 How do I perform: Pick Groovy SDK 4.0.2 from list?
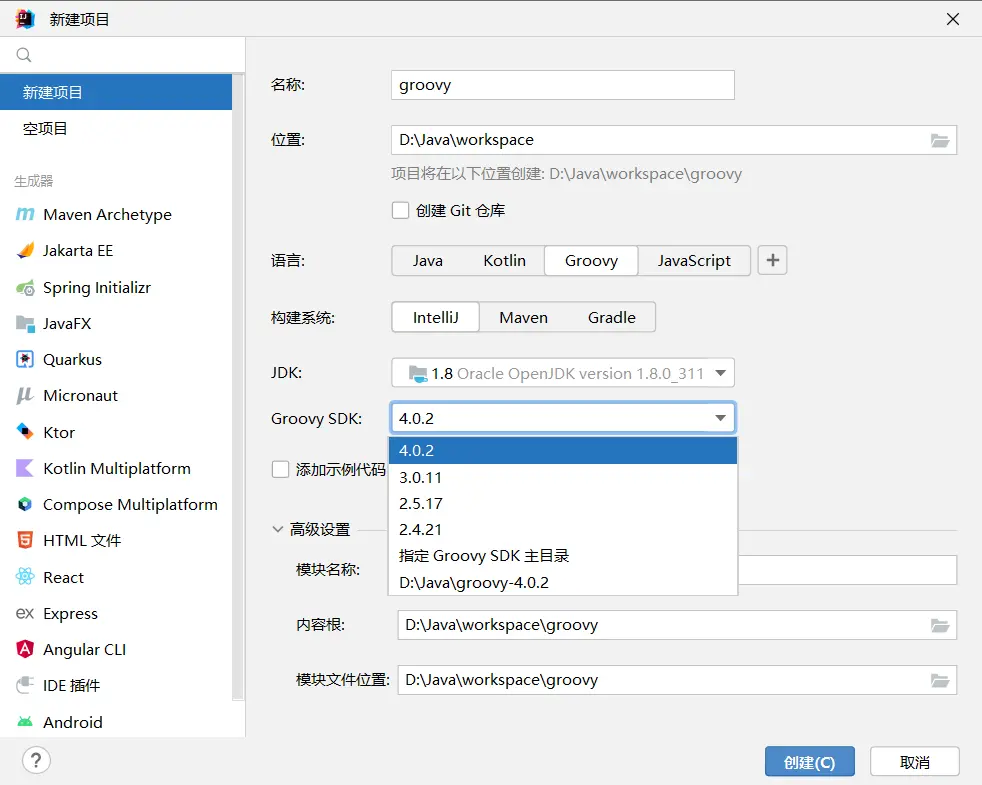[x=563, y=450]
